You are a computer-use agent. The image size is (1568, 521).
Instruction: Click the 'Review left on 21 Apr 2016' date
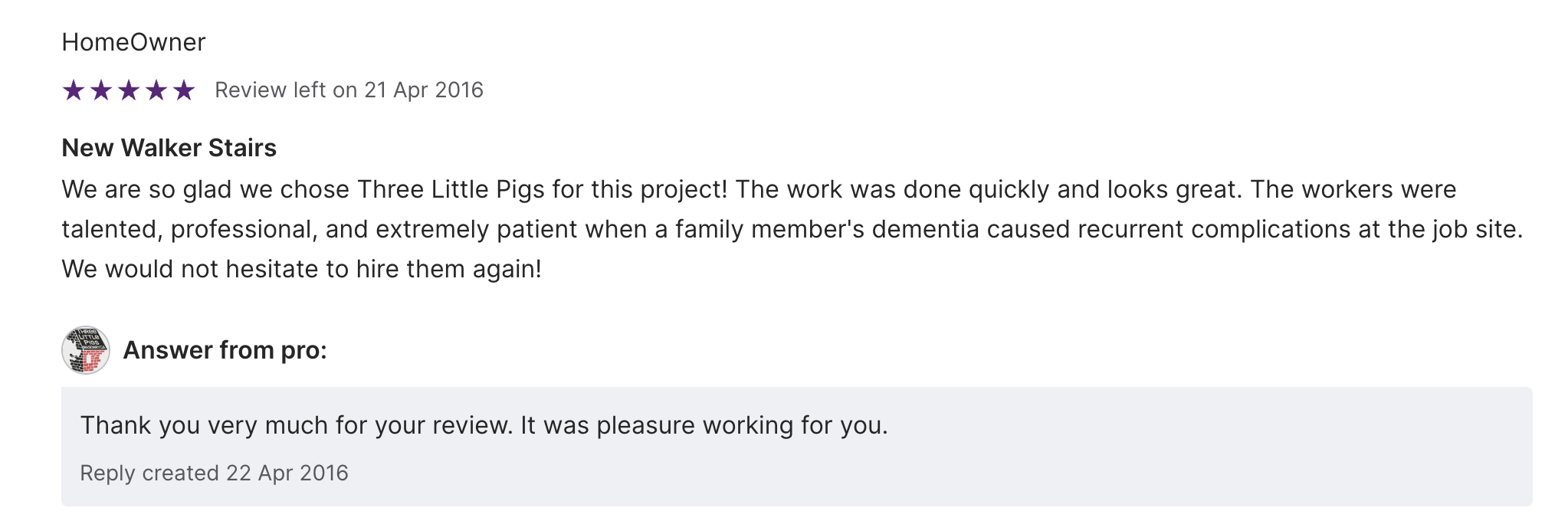(349, 90)
